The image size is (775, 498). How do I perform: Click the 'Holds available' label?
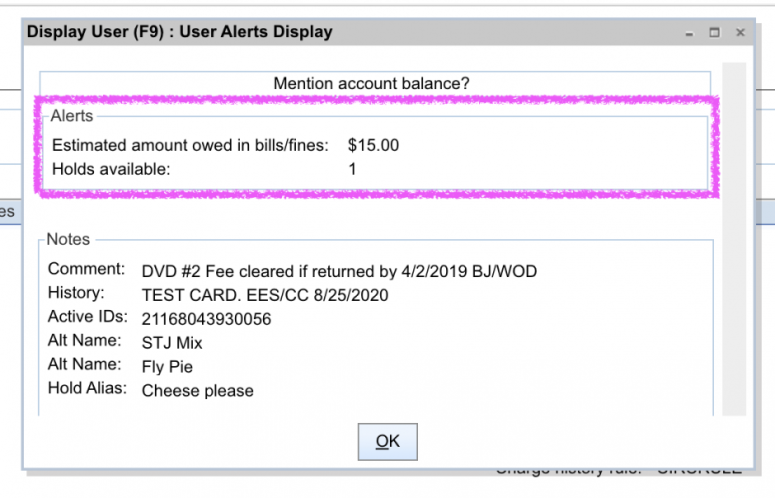111,169
